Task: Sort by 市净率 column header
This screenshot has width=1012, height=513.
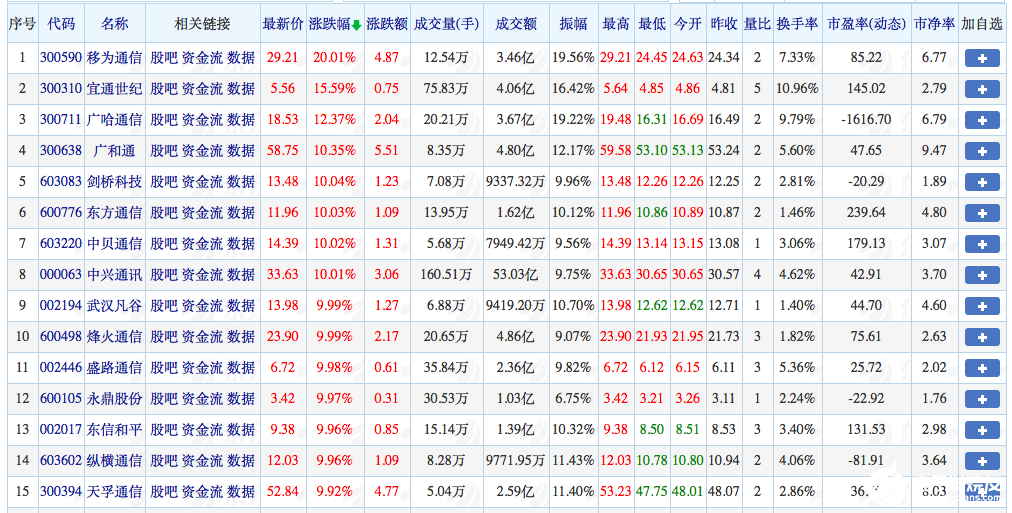Action: [x=935, y=25]
